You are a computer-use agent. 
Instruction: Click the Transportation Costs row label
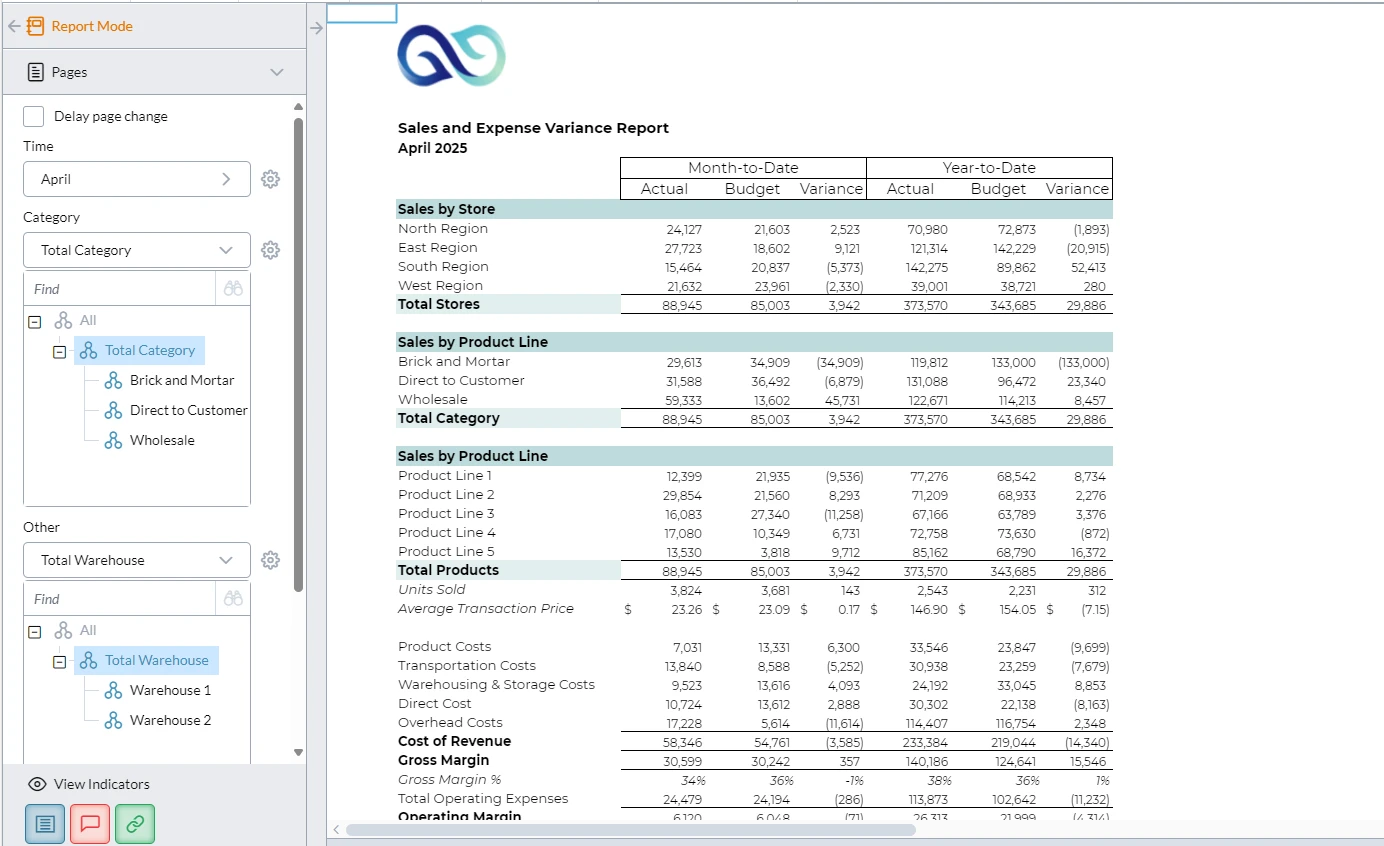click(x=467, y=665)
